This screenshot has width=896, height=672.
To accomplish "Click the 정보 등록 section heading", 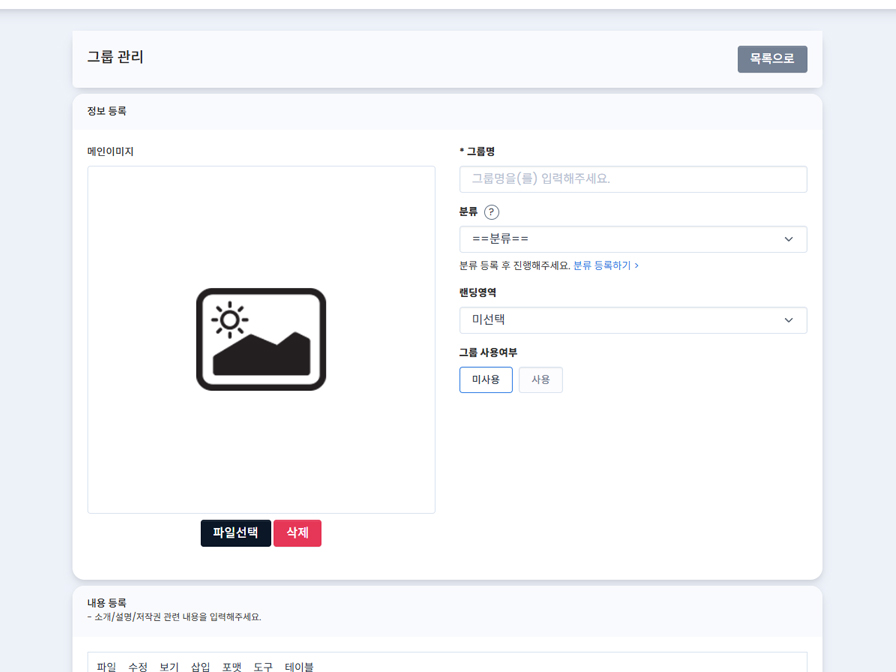I will click(106, 111).
